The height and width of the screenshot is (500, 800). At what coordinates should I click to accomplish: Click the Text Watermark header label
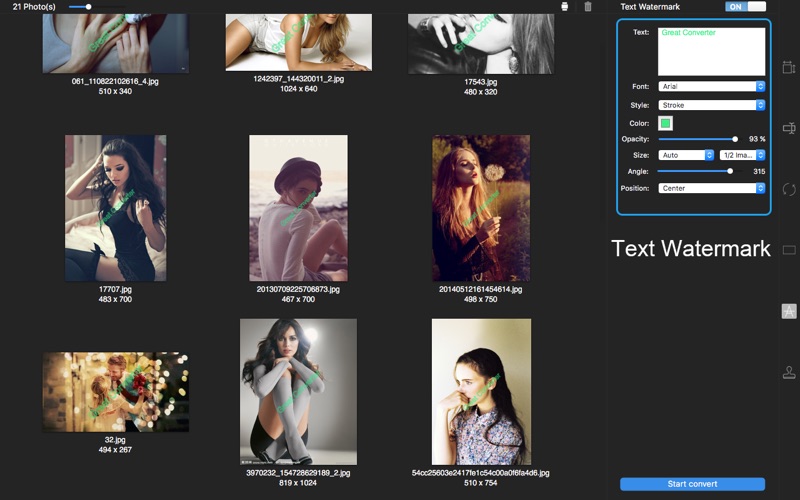[x=650, y=7]
